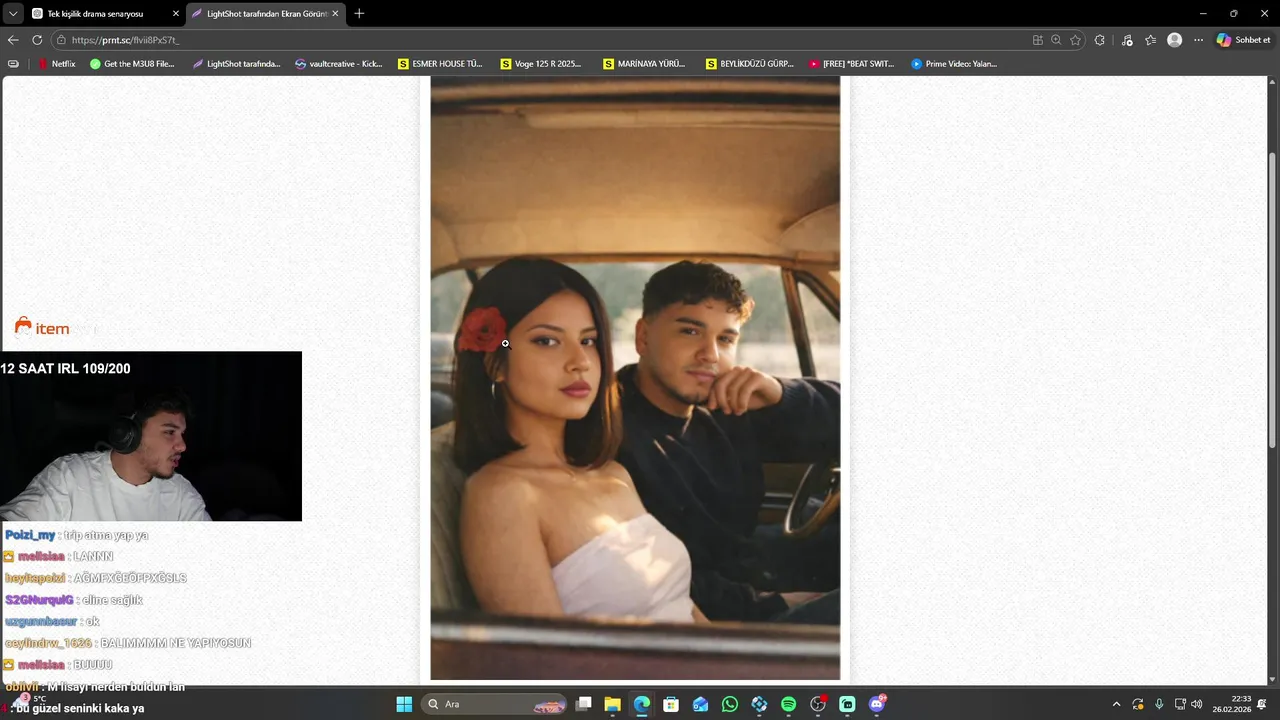The image size is (1280, 720).
Task: Open the tab actions dropdown menu
Action: pyautogui.click(x=13, y=13)
